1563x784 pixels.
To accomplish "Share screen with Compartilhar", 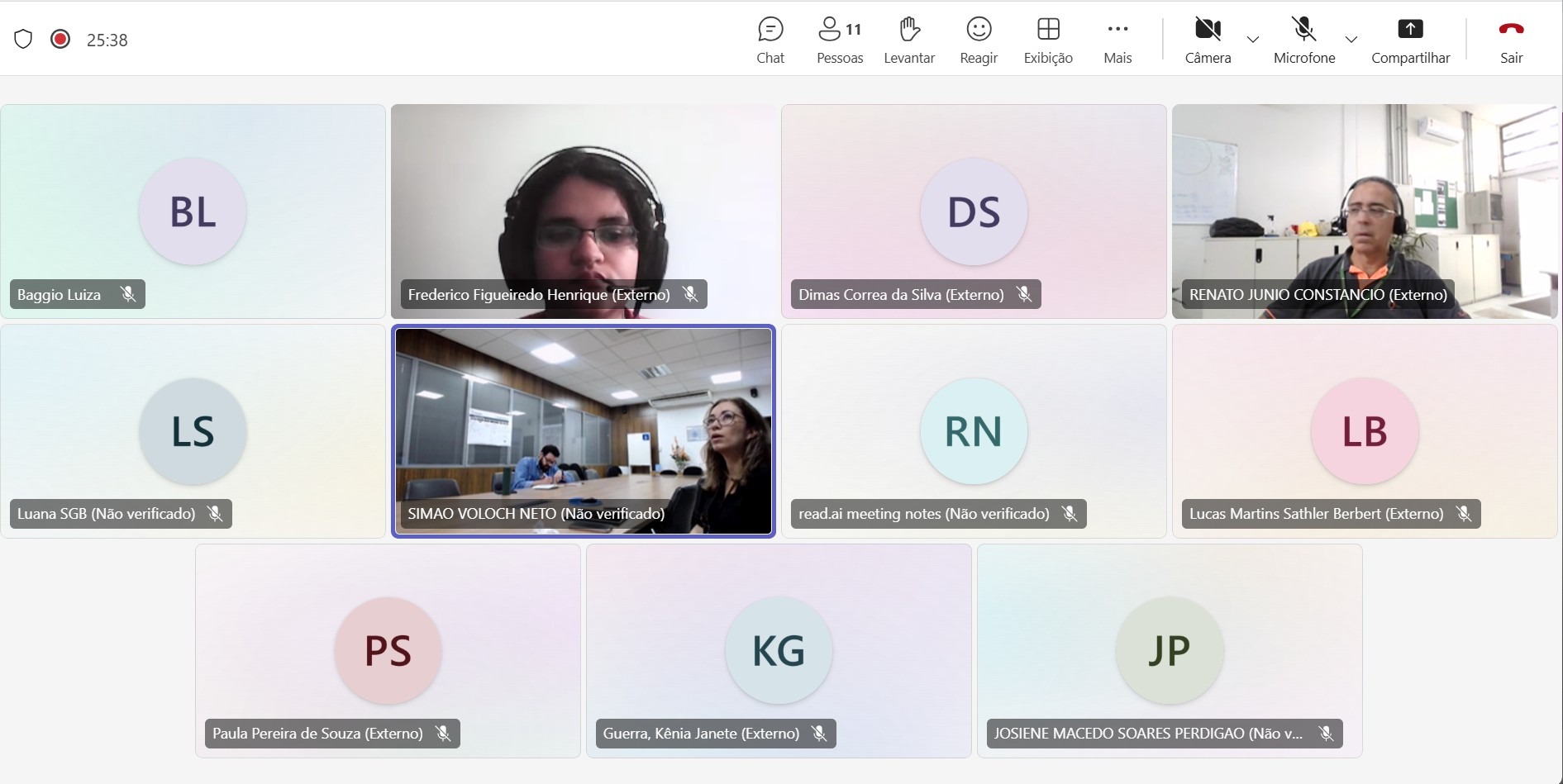I will pyautogui.click(x=1410, y=40).
